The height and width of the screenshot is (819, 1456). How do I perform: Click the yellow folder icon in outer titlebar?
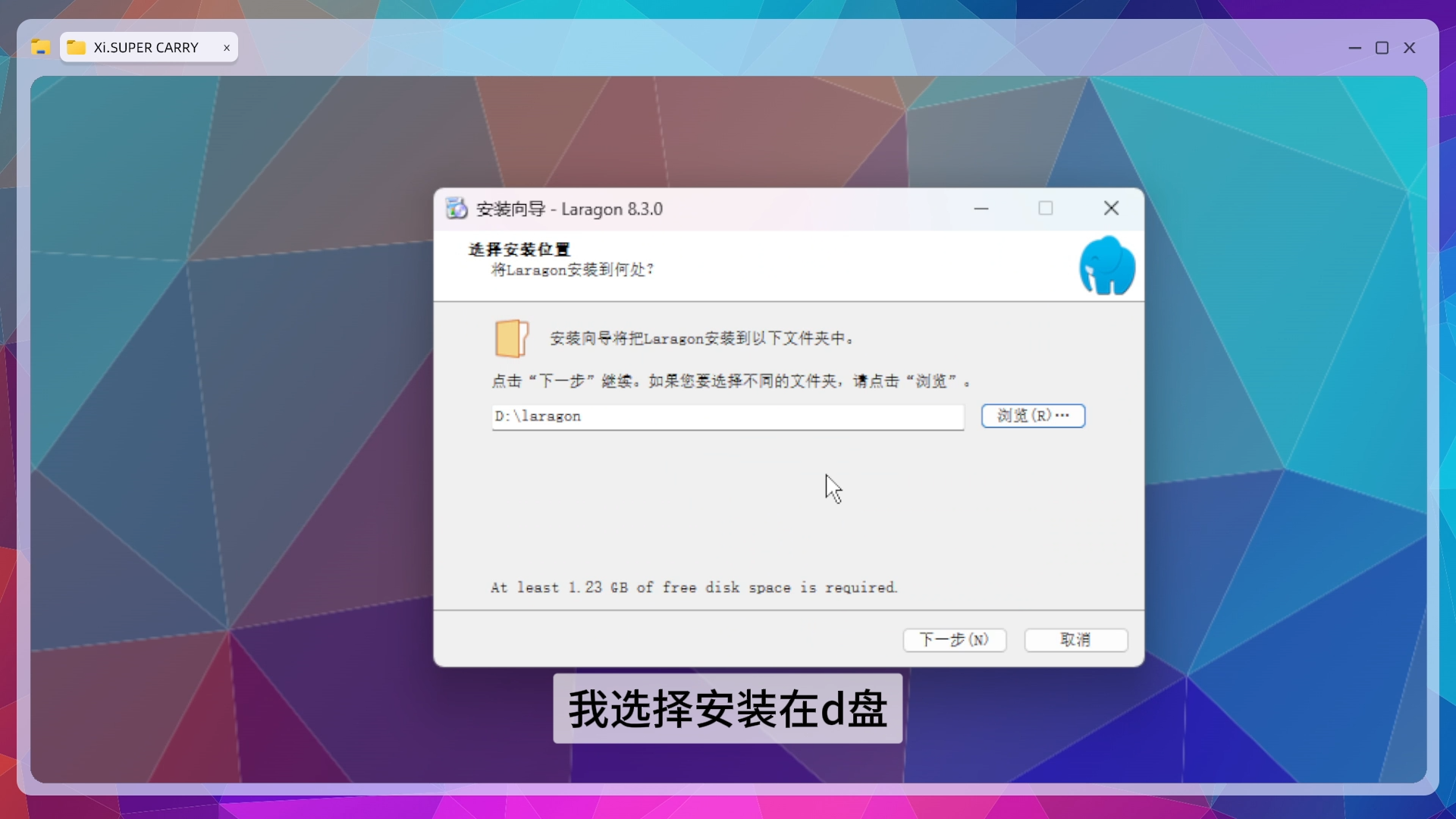[40, 48]
